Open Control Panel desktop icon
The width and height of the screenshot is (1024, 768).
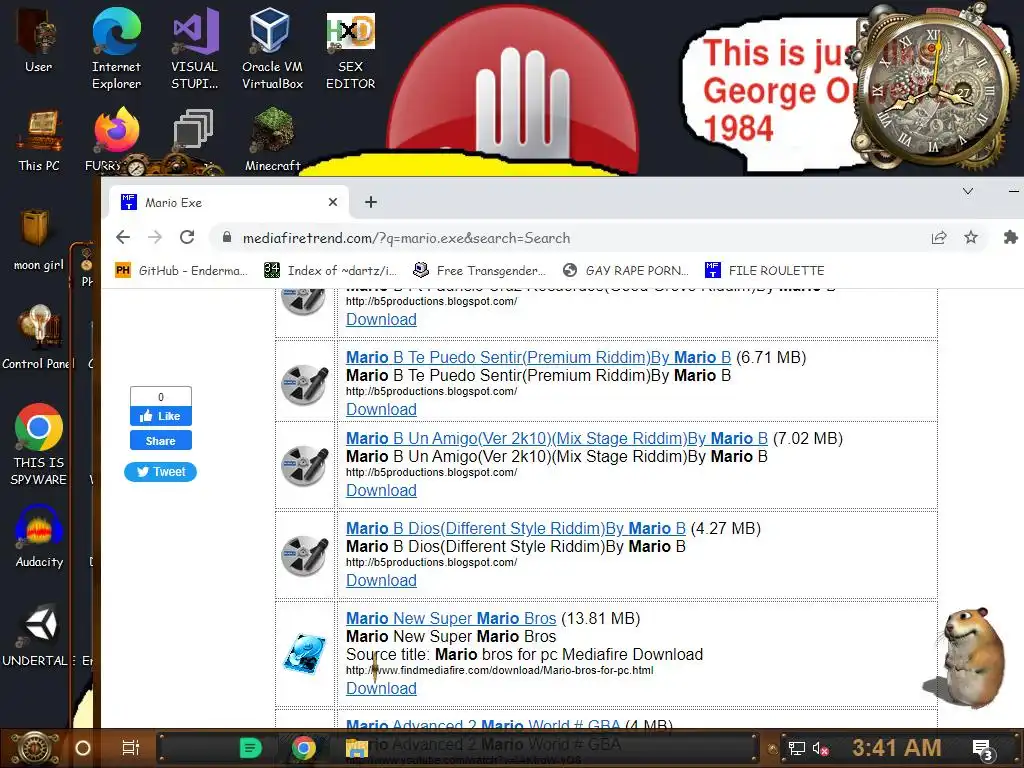39,338
